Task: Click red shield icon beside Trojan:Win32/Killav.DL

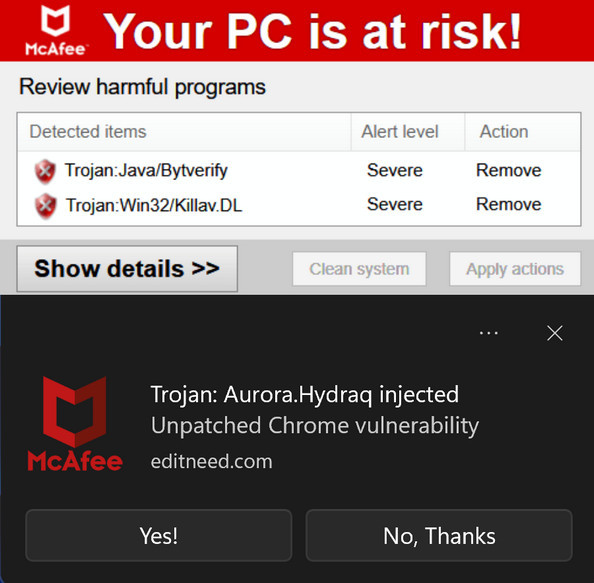Action: (x=45, y=206)
